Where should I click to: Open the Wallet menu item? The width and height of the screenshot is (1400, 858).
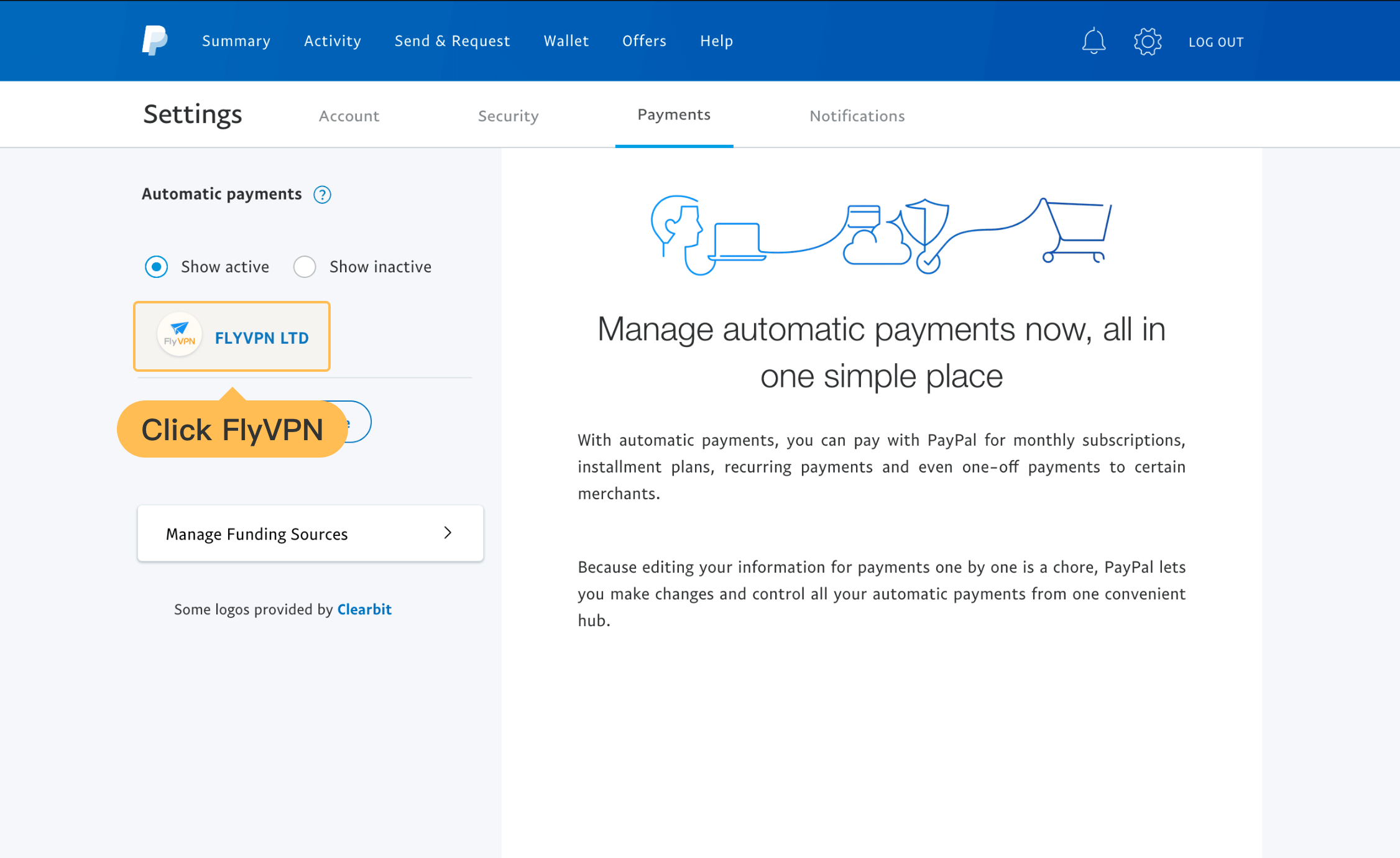coord(566,41)
